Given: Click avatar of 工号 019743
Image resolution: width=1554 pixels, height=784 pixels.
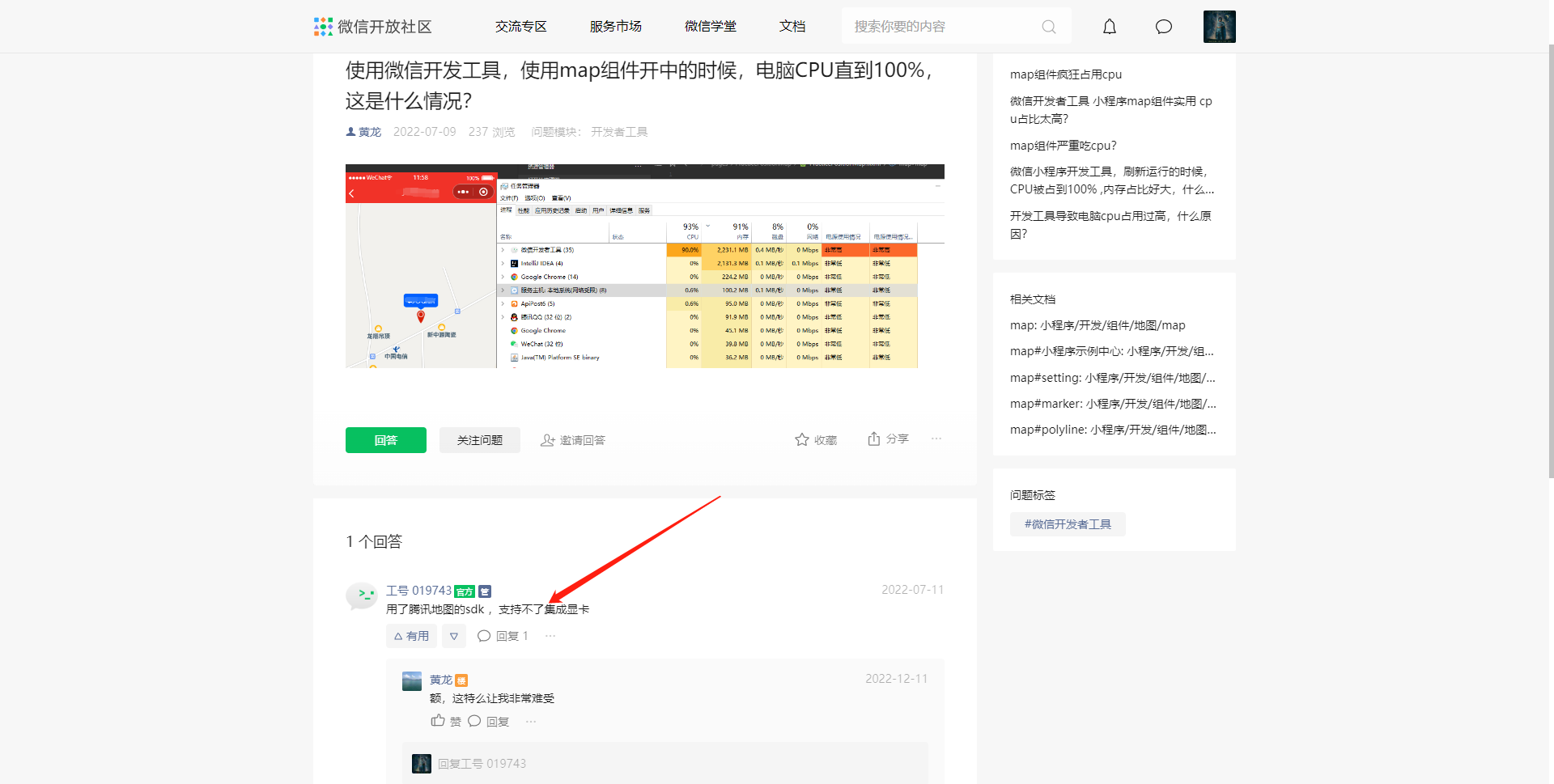Looking at the screenshot, I should (361, 595).
